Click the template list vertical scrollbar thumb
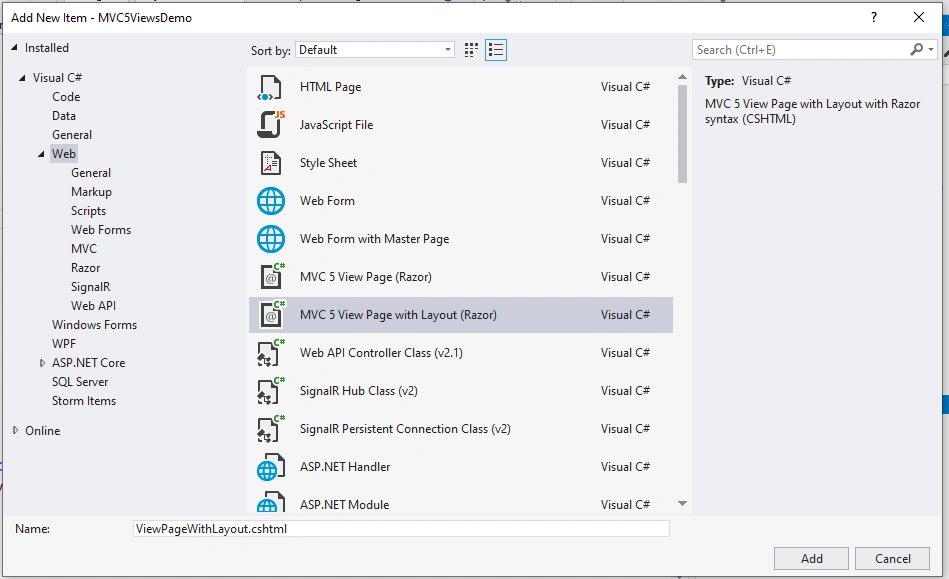 coord(682,133)
